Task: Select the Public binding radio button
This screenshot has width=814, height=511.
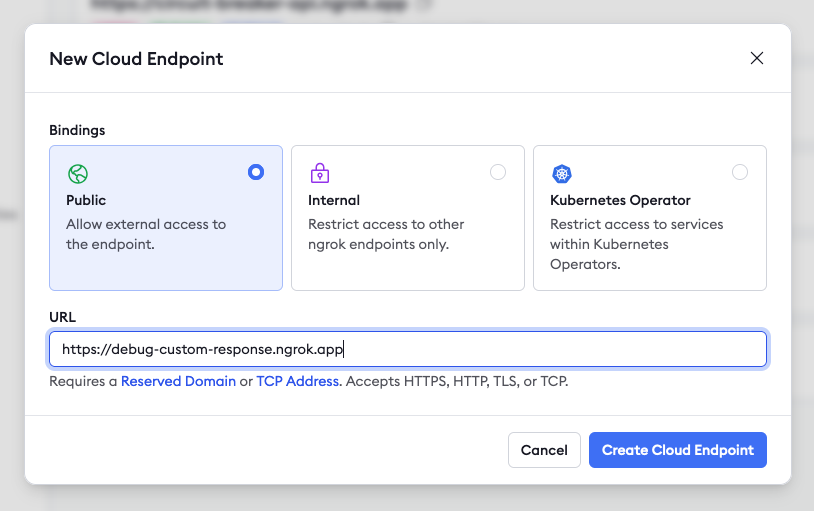Action: pyautogui.click(x=256, y=172)
